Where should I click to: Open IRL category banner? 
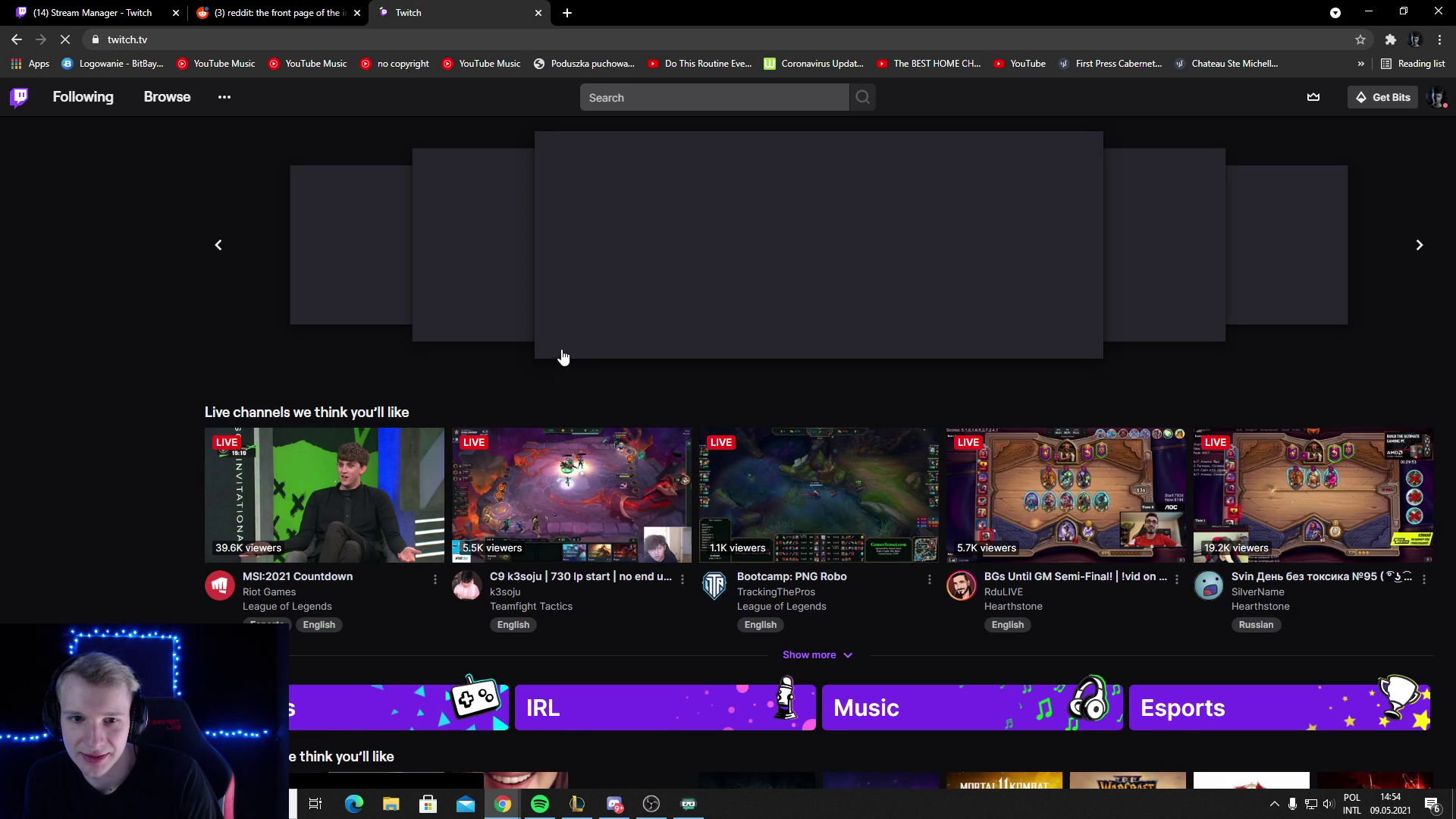(x=665, y=708)
